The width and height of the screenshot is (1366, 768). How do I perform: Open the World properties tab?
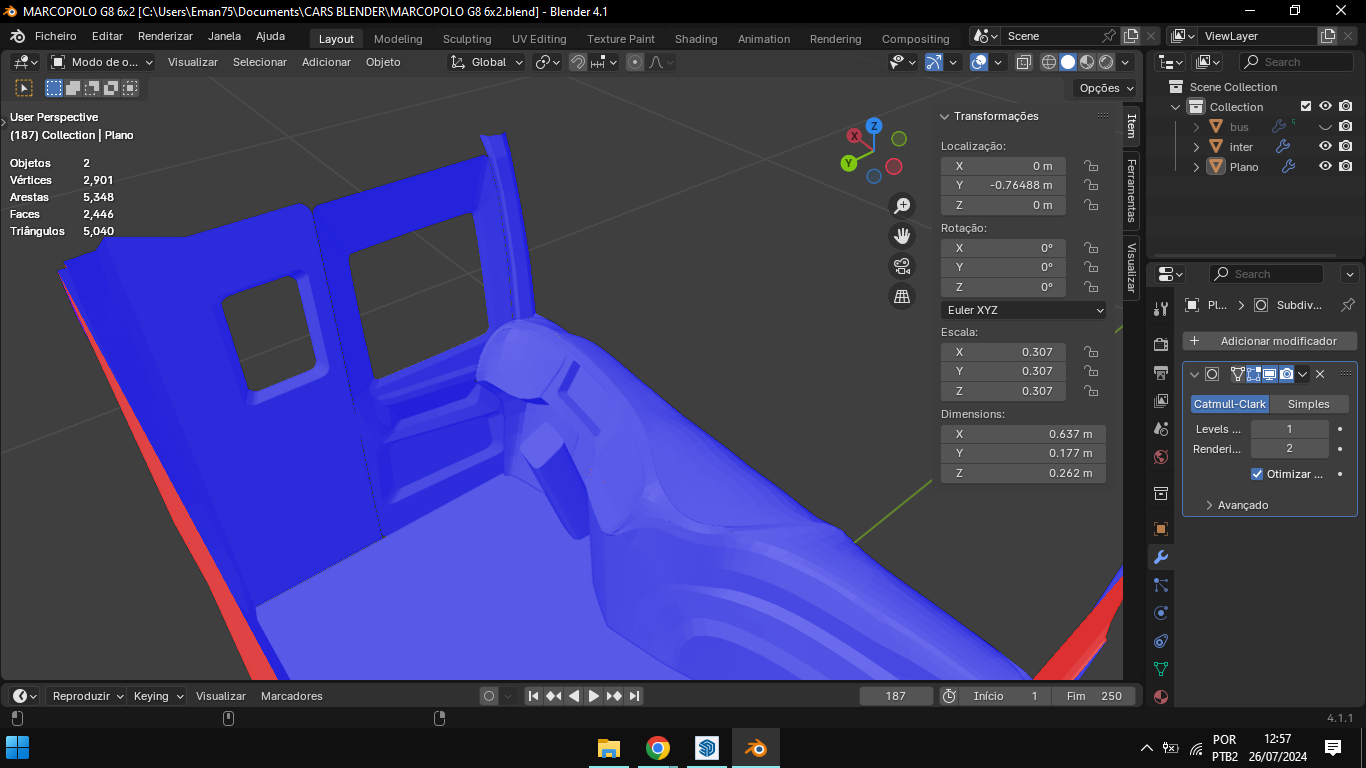pyautogui.click(x=1161, y=457)
